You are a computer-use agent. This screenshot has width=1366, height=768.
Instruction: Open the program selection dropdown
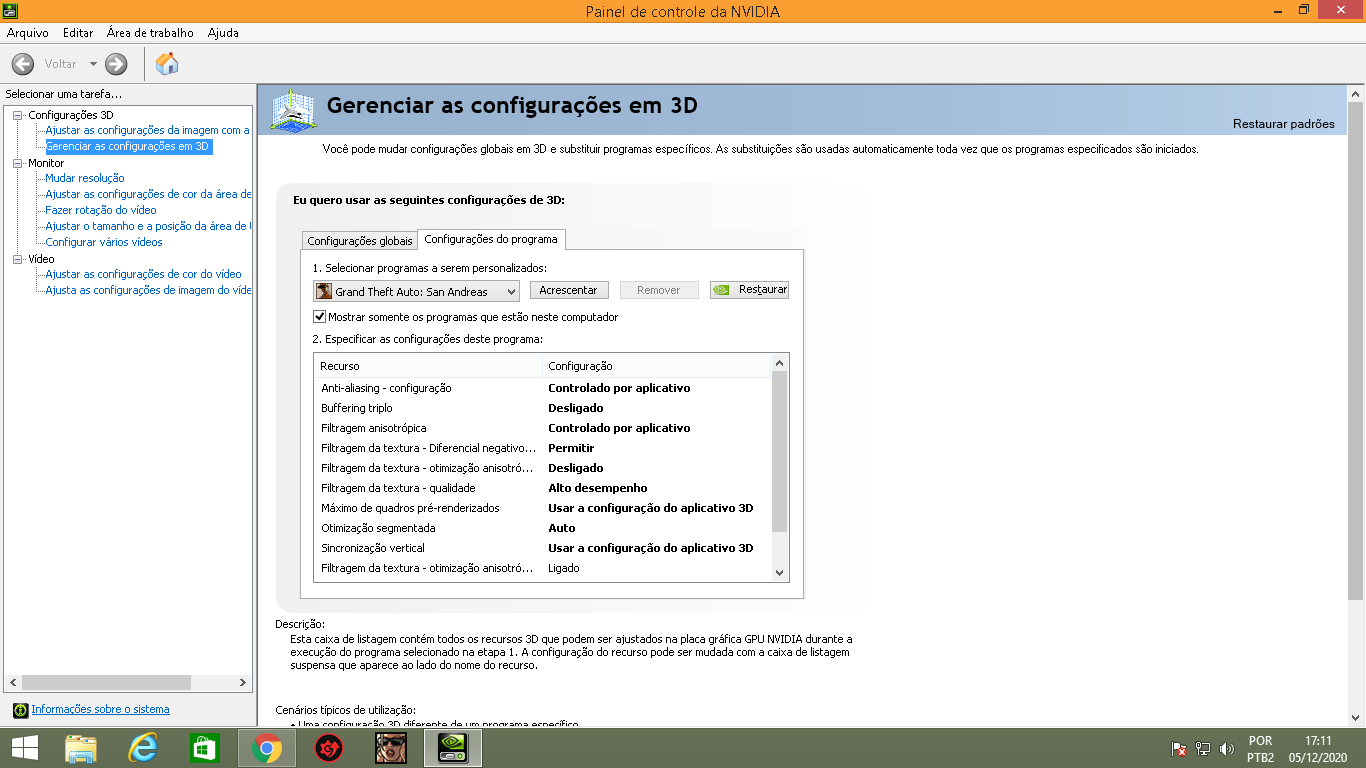point(417,291)
